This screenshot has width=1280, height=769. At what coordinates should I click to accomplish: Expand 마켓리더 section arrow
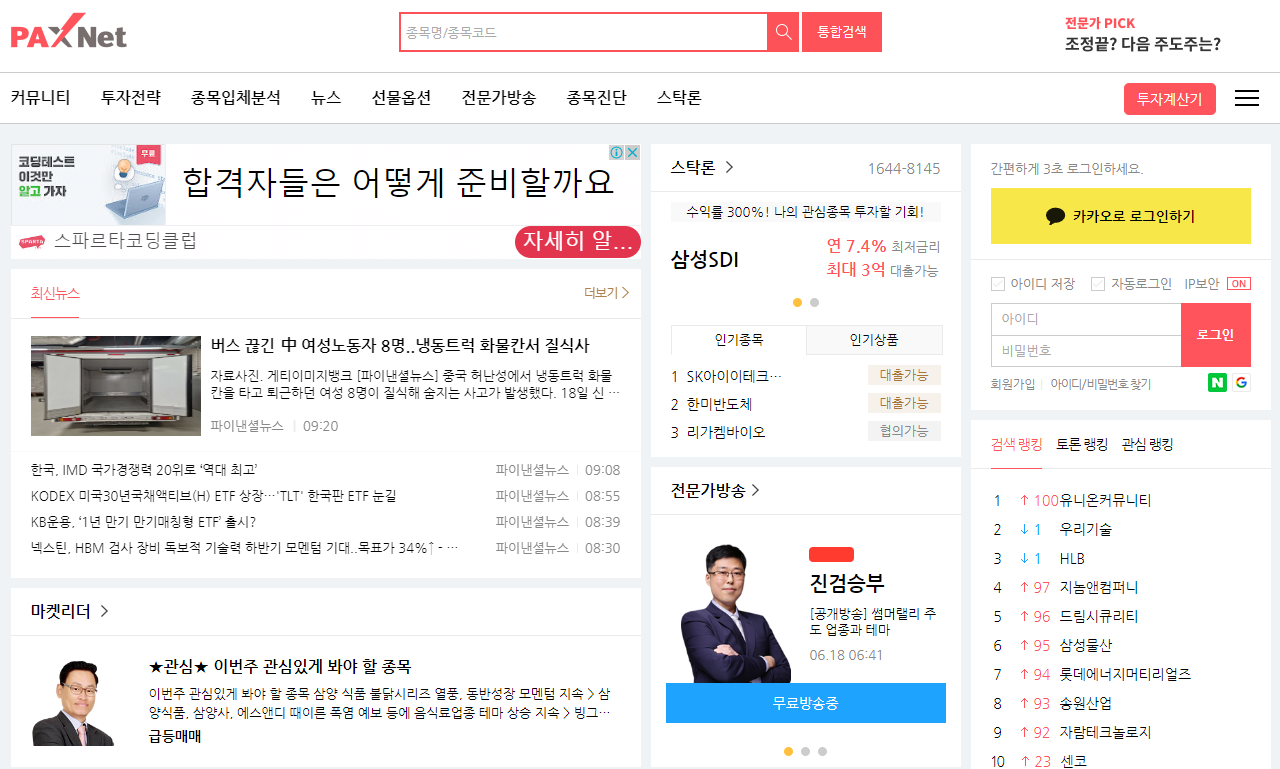point(104,611)
